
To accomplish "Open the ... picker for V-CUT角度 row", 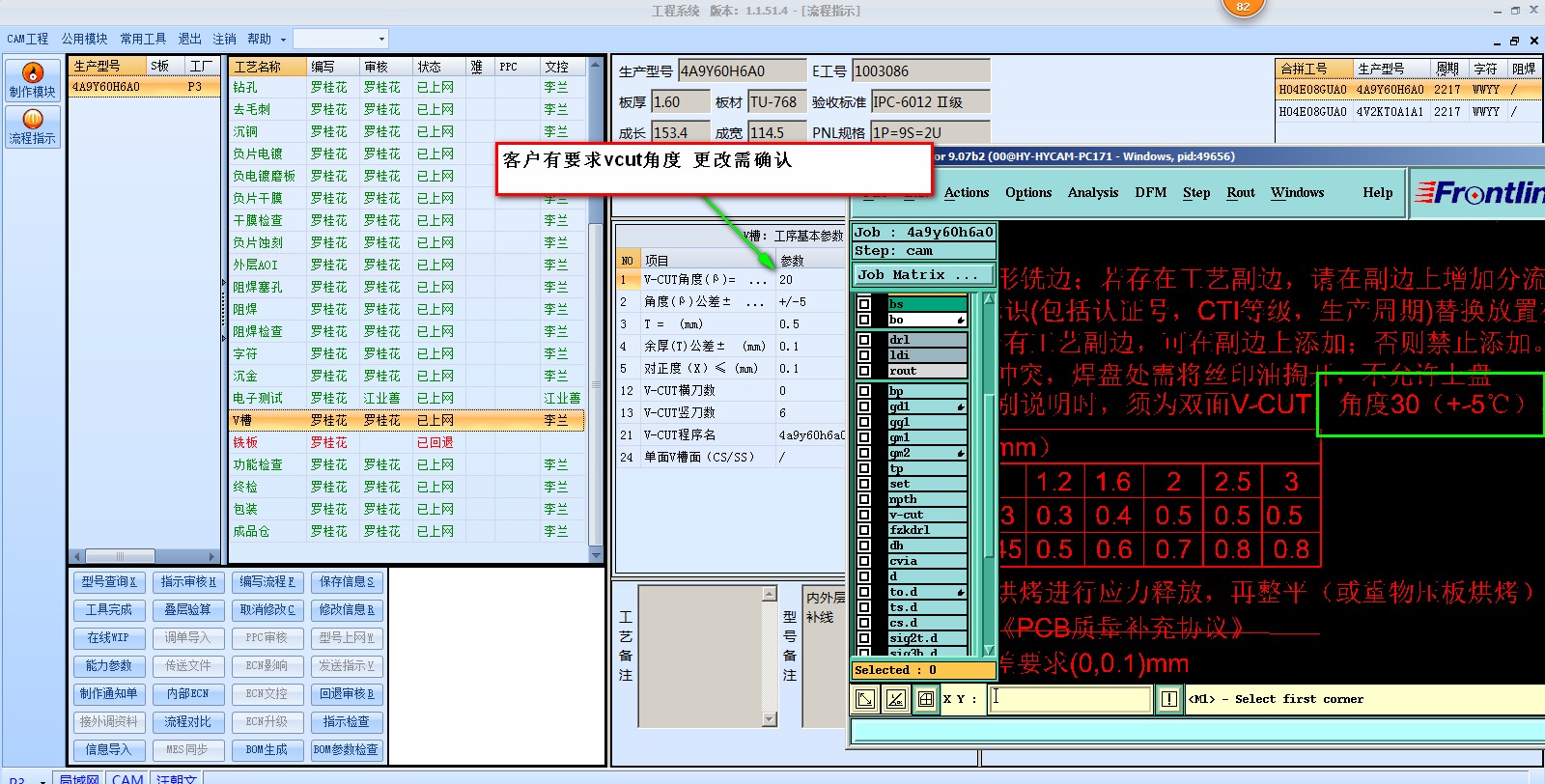I will click(758, 280).
